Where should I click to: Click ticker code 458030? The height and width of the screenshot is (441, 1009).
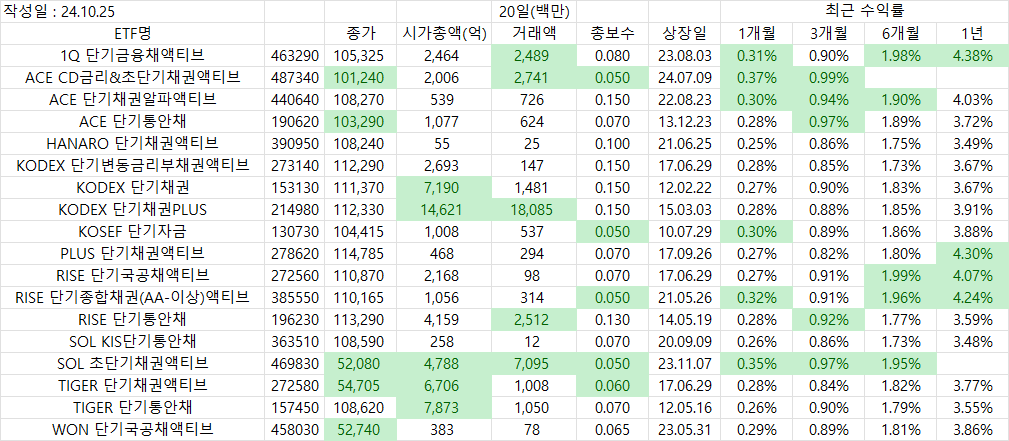point(294,429)
